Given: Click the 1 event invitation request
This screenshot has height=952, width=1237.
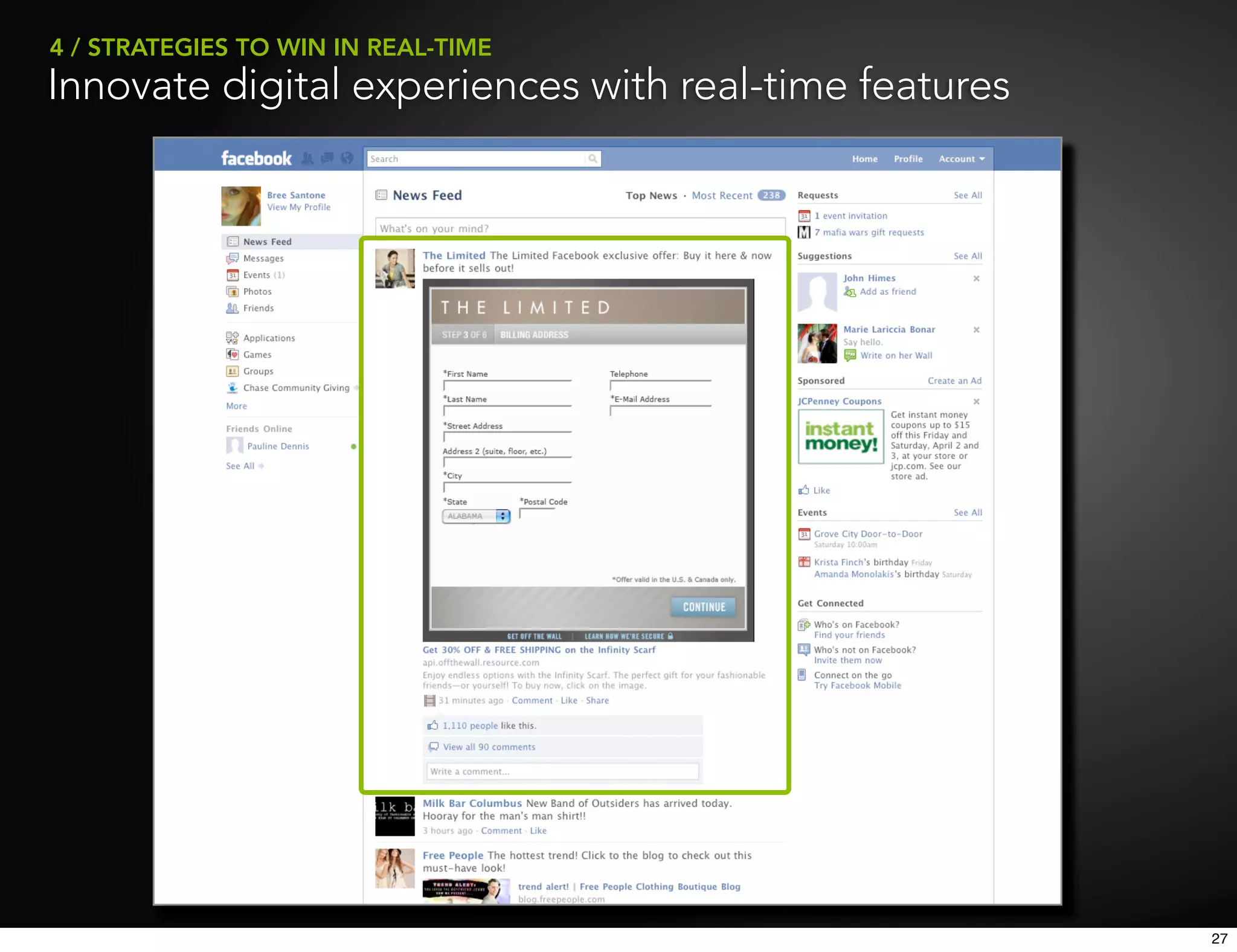Looking at the screenshot, I should click(850, 216).
